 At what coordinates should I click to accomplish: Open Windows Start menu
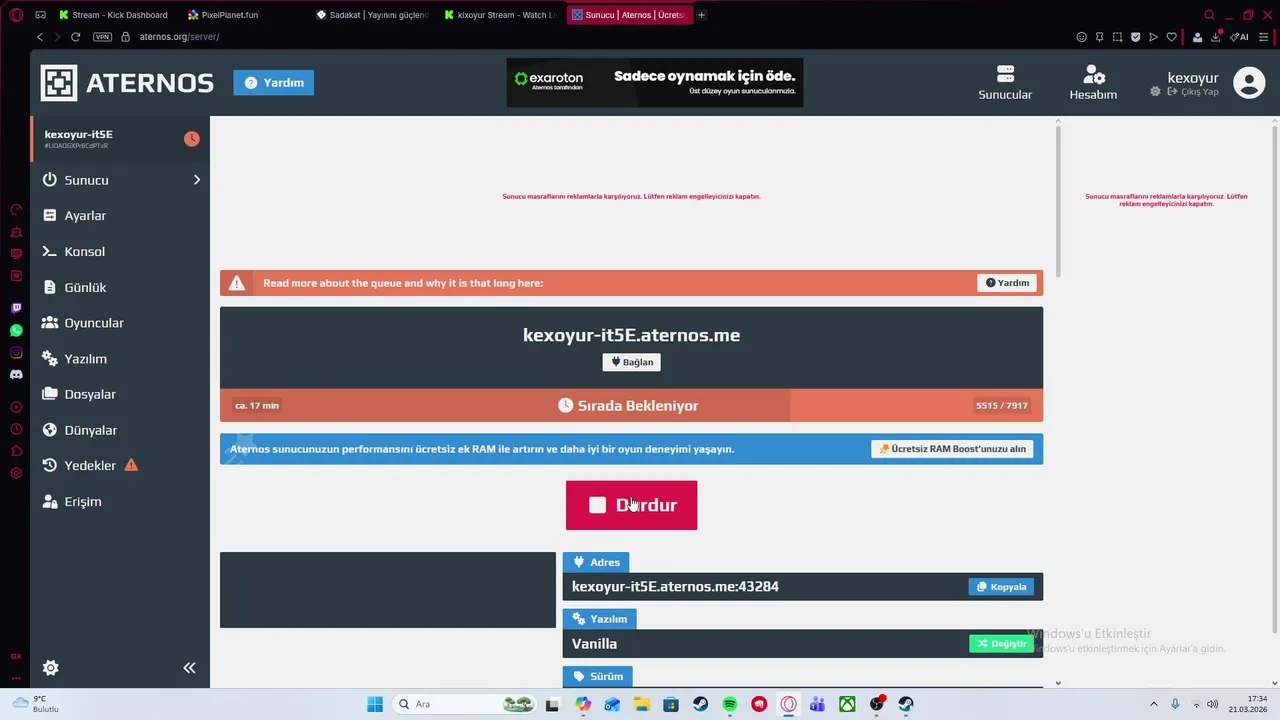[375, 704]
